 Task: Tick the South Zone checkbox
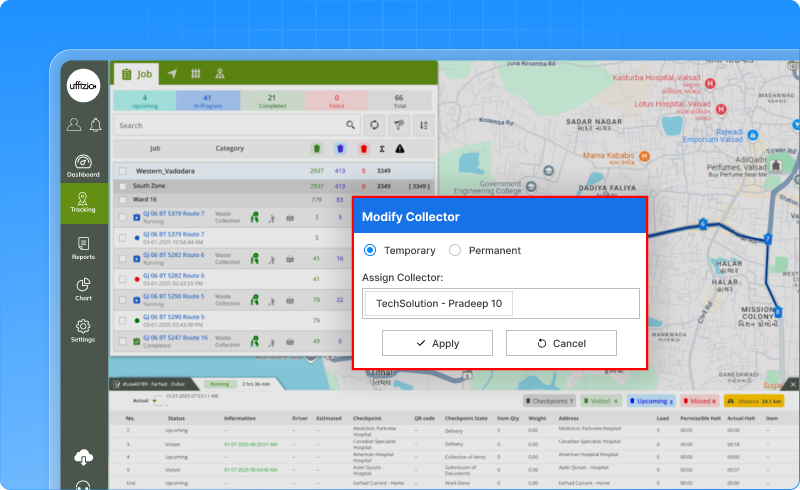123,186
